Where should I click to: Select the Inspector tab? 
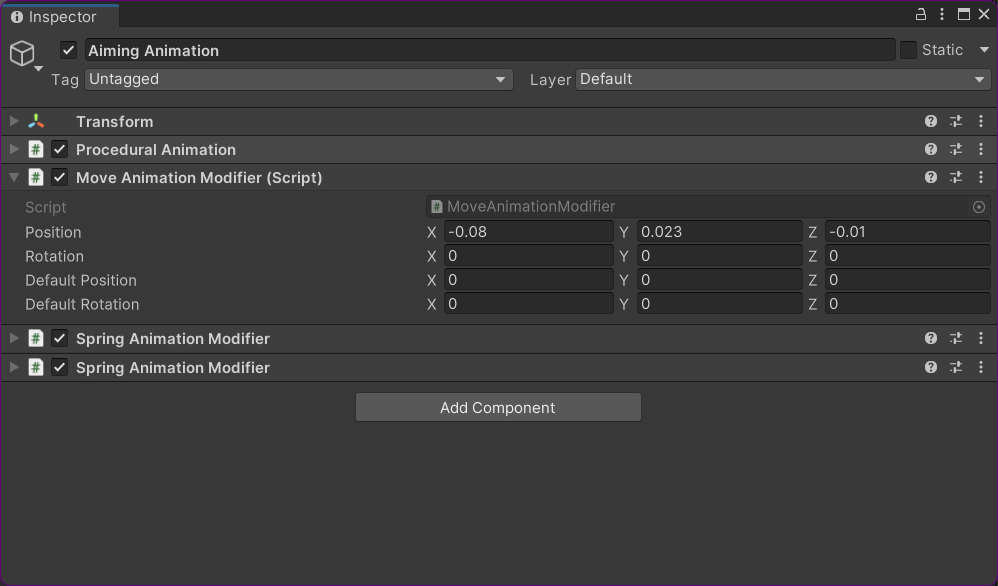point(60,16)
